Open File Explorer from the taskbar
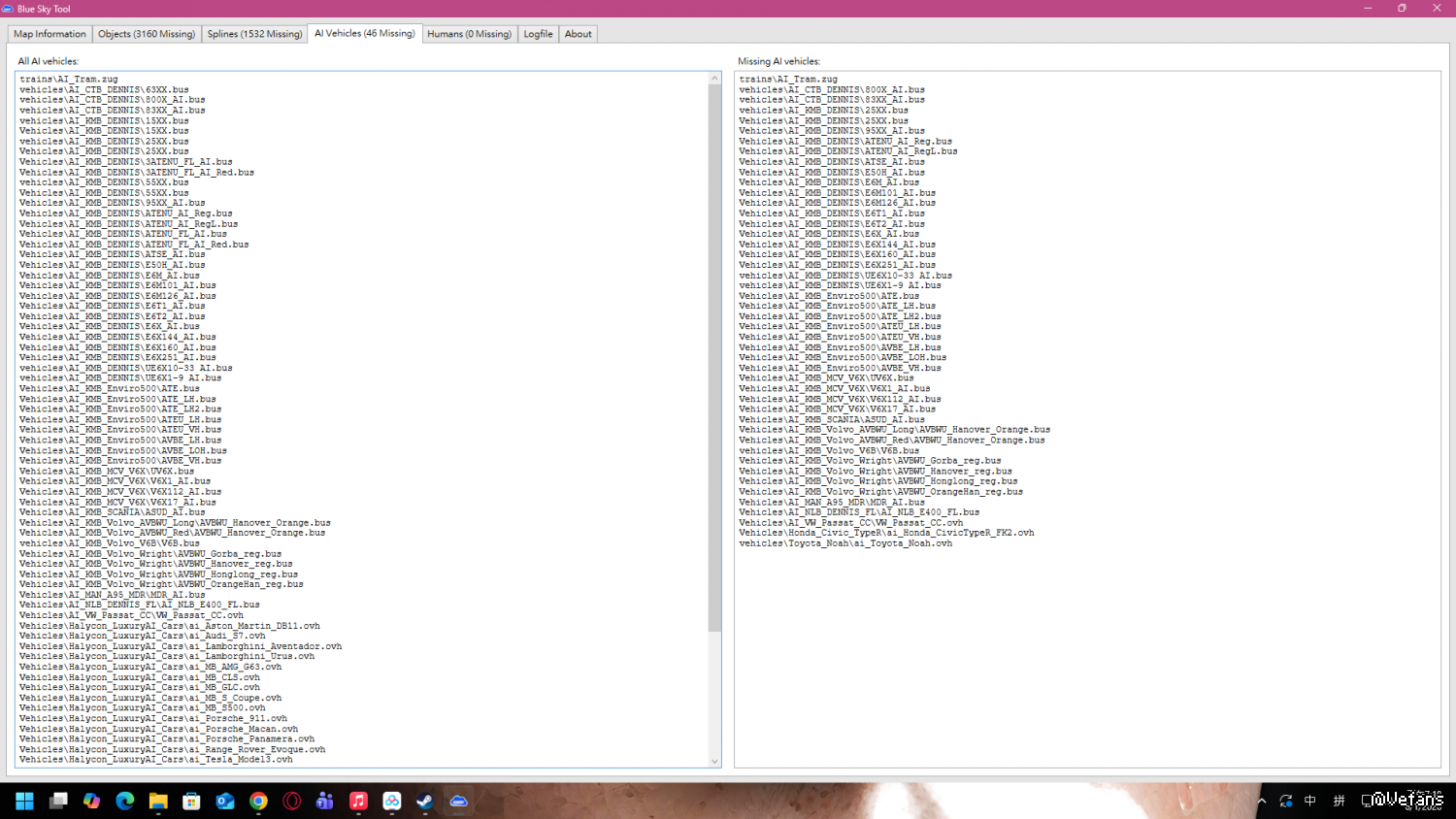1456x819 pixels. [158, 801]
